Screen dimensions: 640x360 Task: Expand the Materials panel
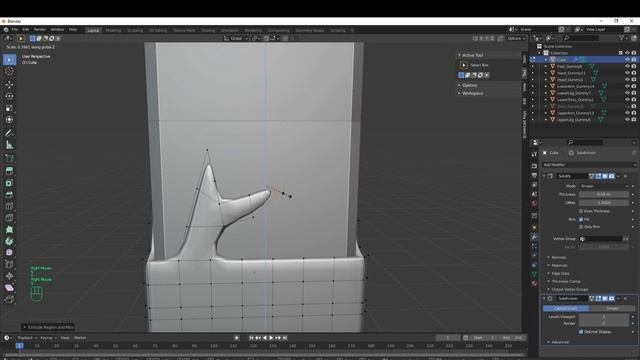(x=560, y=265)
